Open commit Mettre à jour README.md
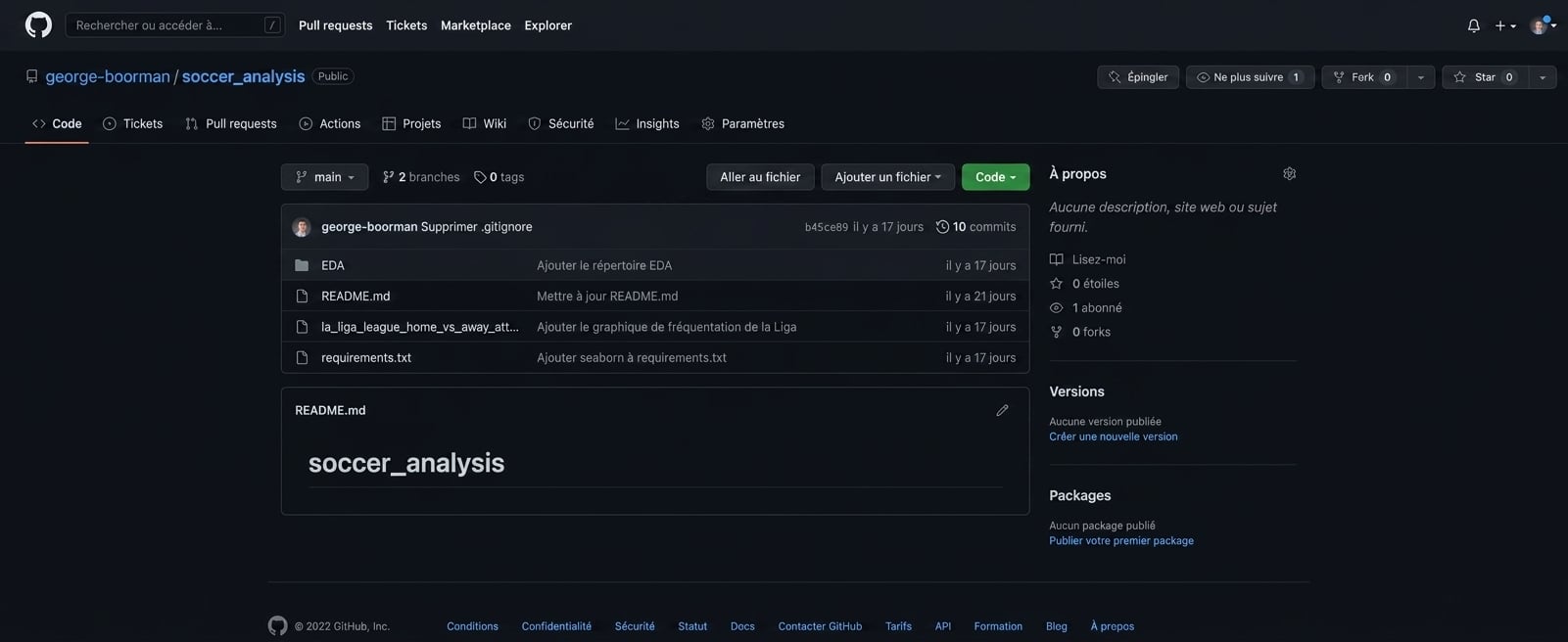This screenshot has width=1568, height=642. tap(607, 296)
